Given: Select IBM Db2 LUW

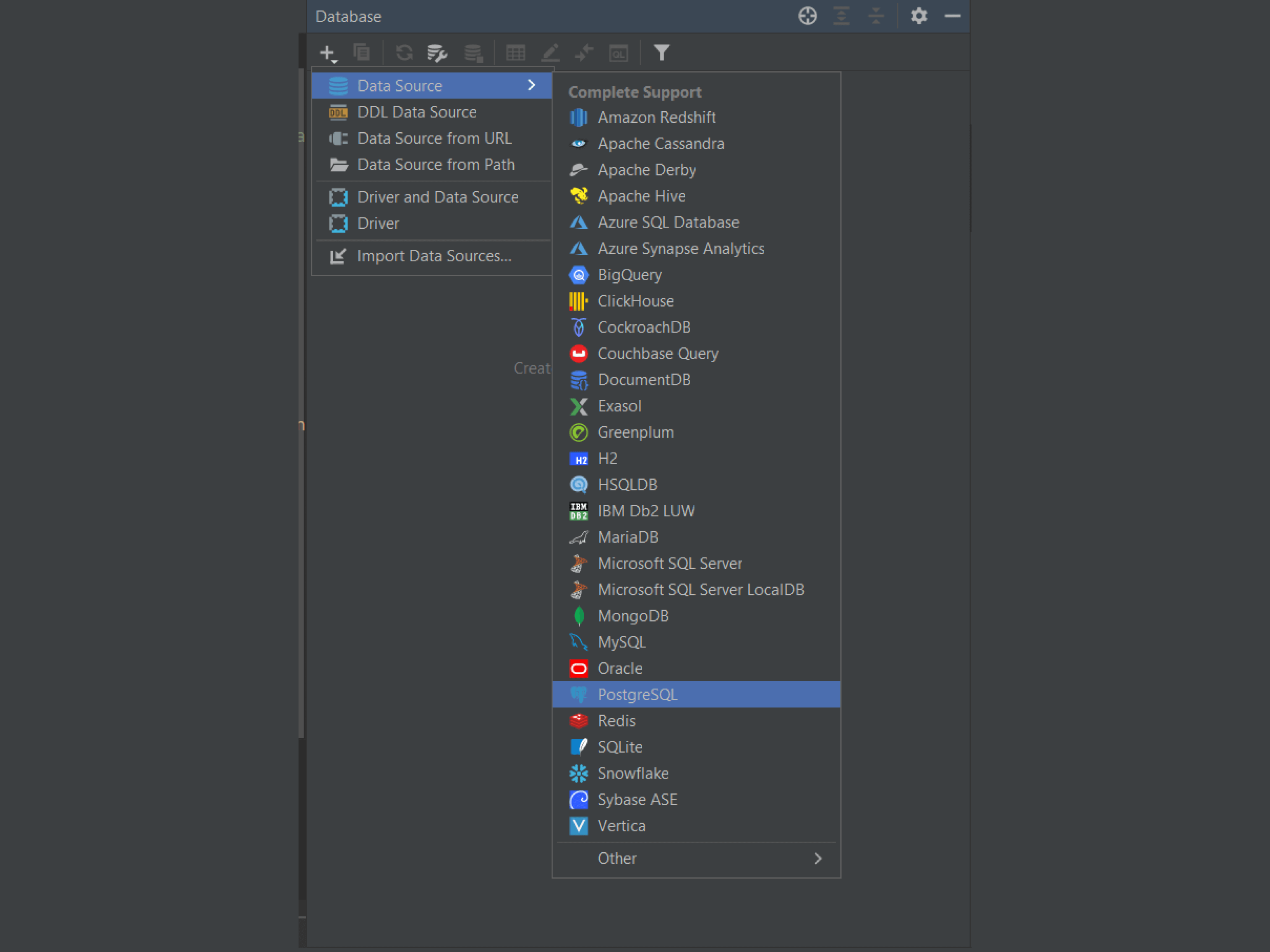Looking at the screenshot, I should coord(696,511).
